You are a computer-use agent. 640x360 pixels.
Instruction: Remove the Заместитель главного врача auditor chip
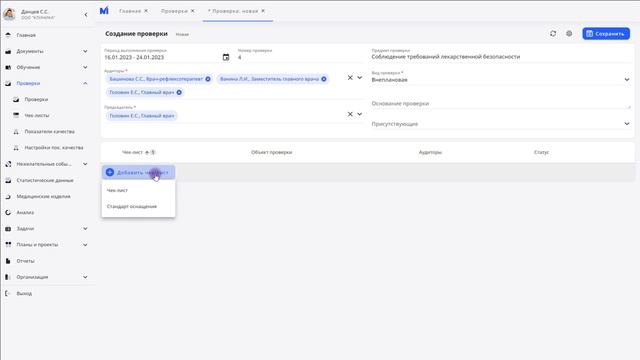324,79
